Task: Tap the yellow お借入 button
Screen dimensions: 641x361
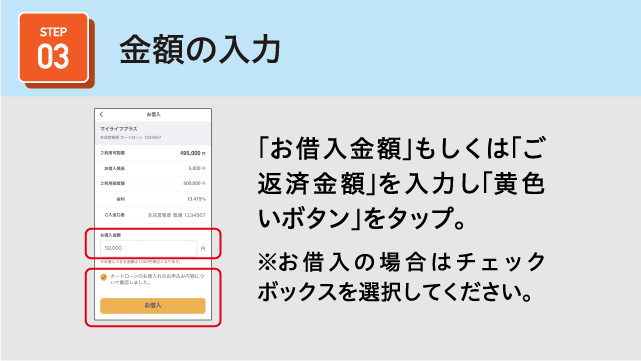Action: click(x=152, y=305)
